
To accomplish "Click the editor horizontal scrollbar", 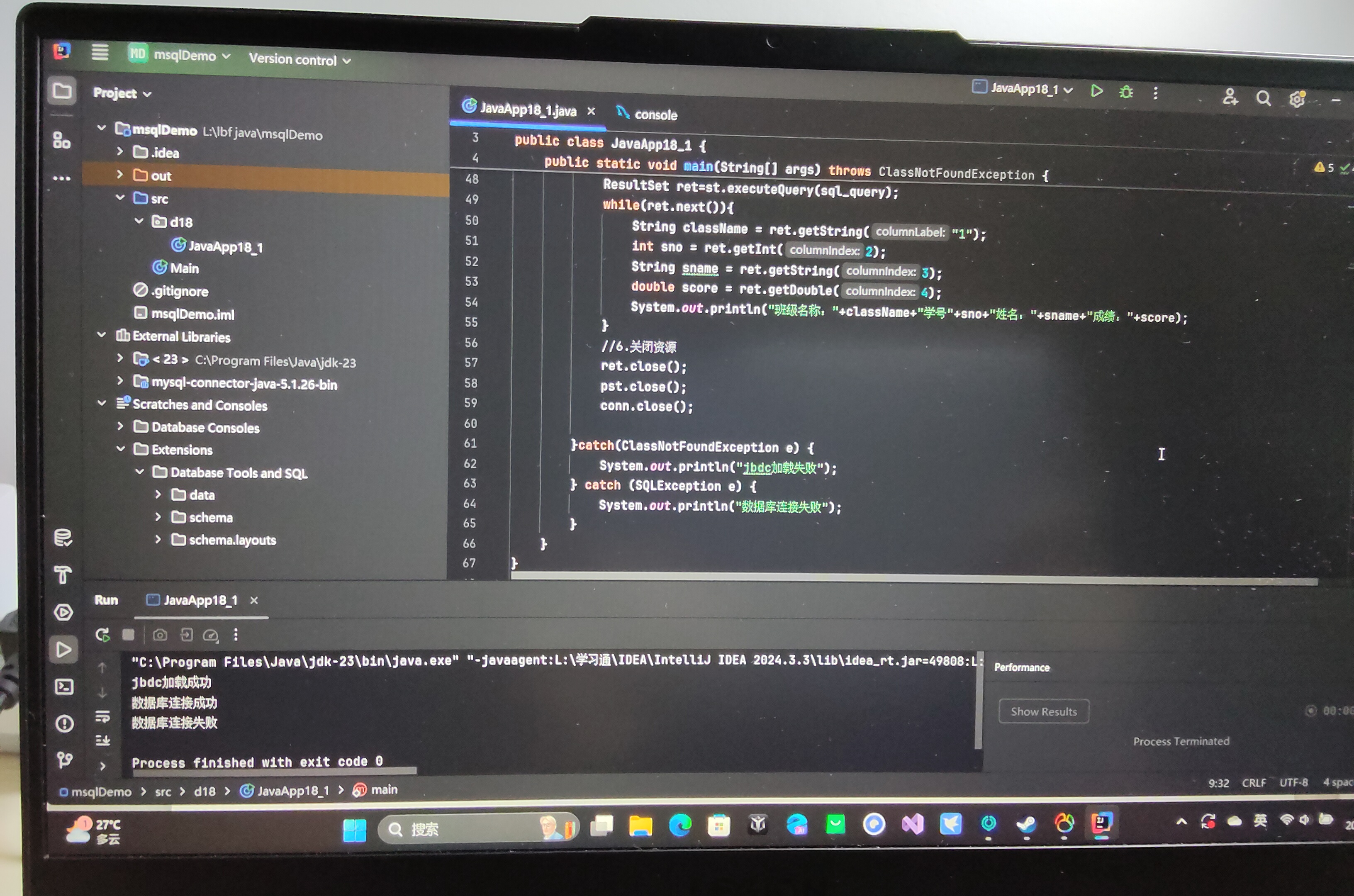I will 914,578.
